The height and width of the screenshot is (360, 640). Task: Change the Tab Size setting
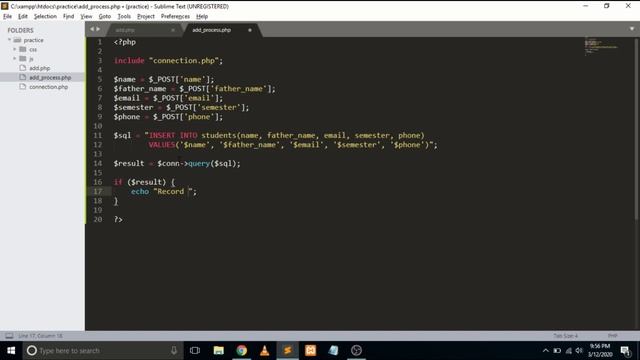566,336
